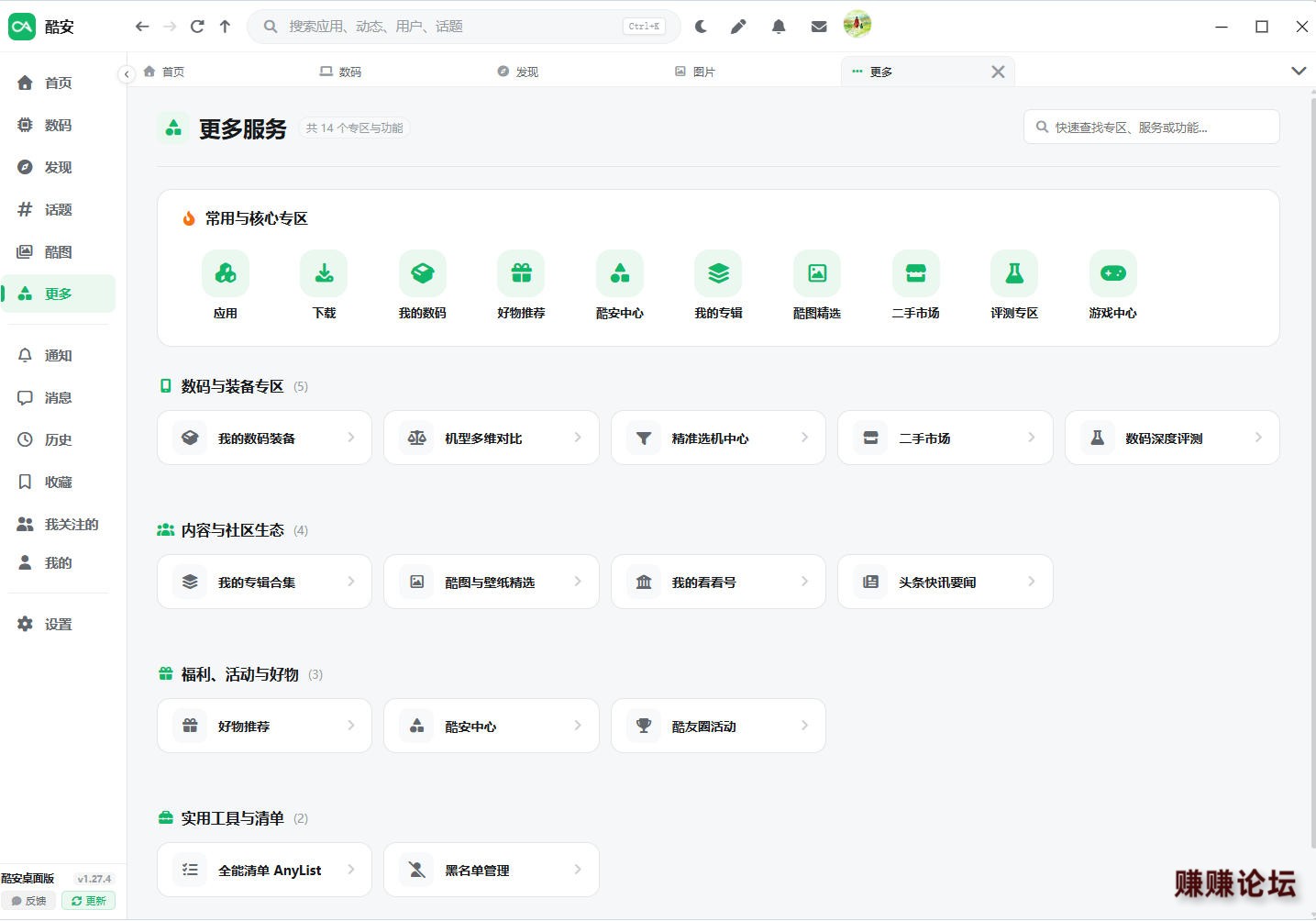The width and height of the screenshot is (1316, 921).
Task: Open 精准选机中心 card chevron
Action: coord(804,438)
